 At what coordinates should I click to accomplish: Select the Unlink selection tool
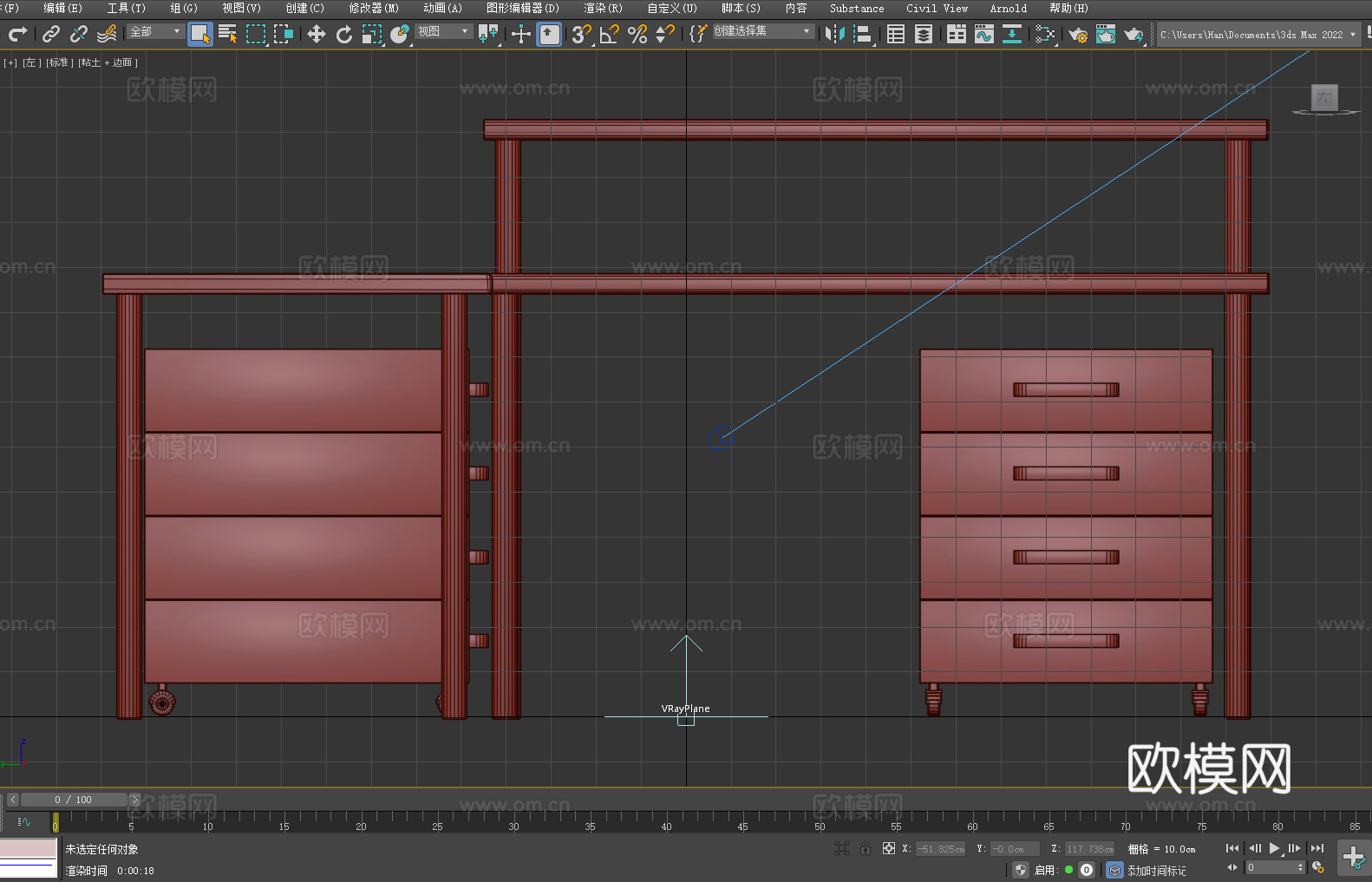pyautogui.click(x=79, y=34)
